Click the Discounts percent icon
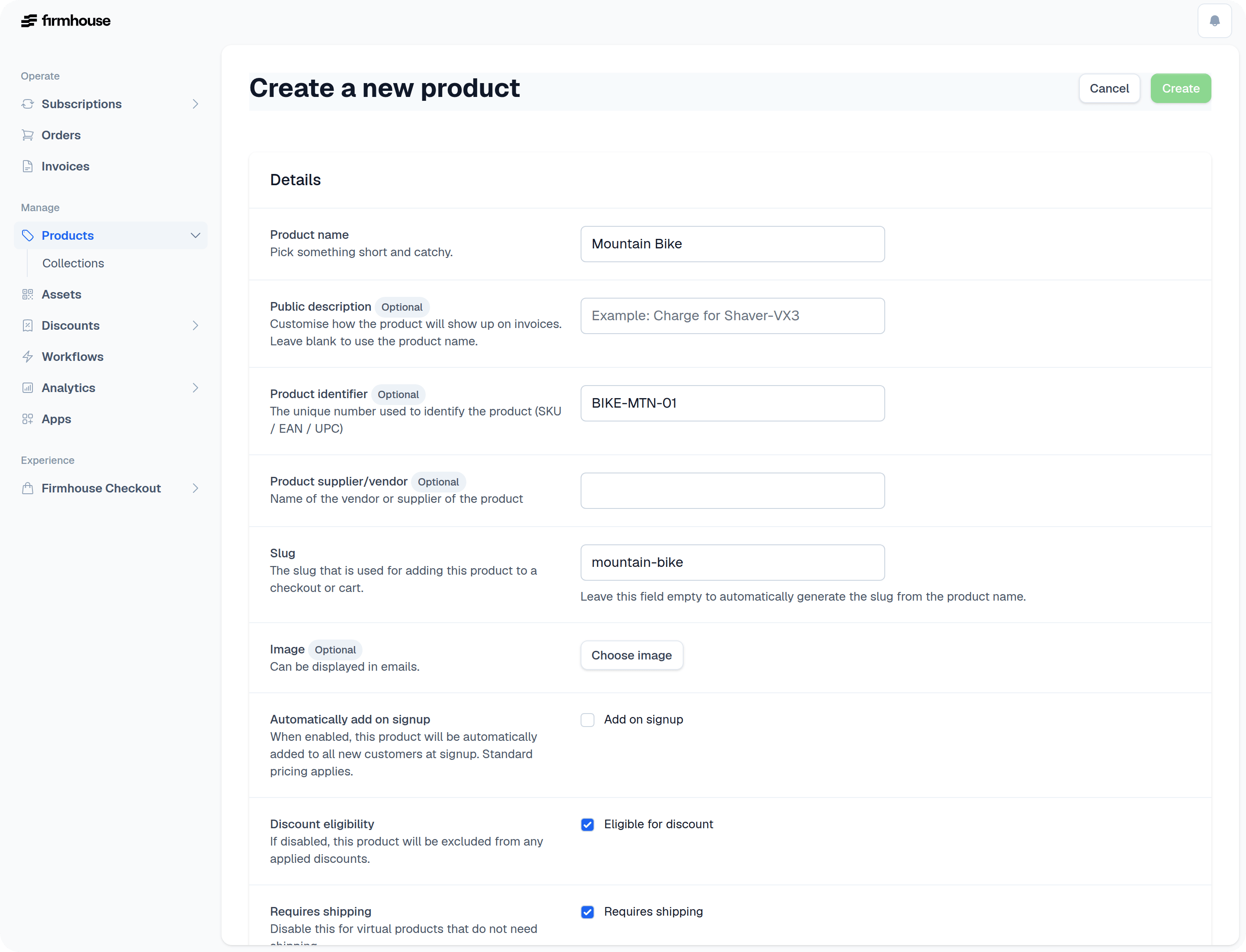This screenshot has width=1246, height=952. point(28,325)
